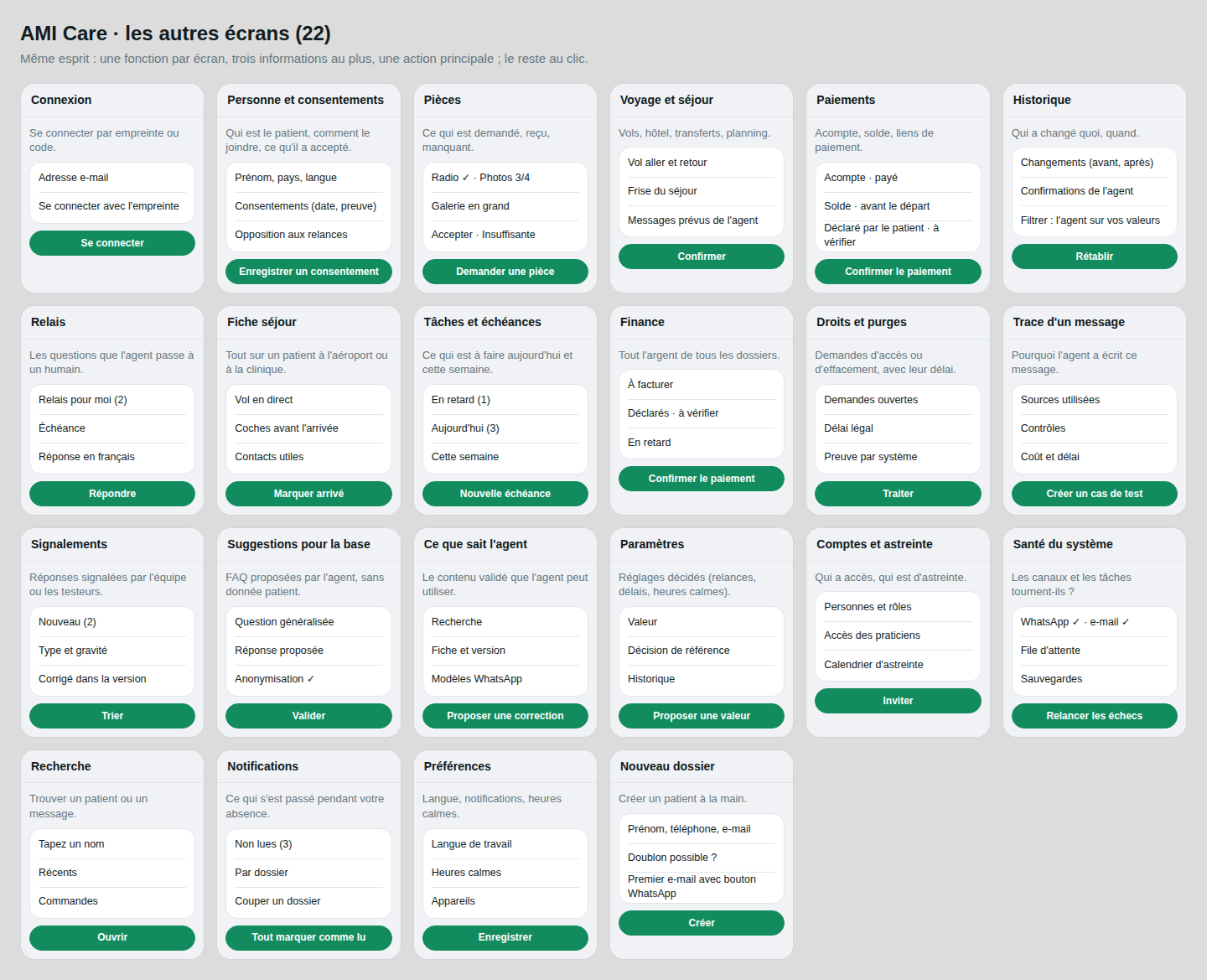This screenshot has height=980, width=1207.
Task: Open Calendrier d'astreinte row
Action: coord(898,665)
